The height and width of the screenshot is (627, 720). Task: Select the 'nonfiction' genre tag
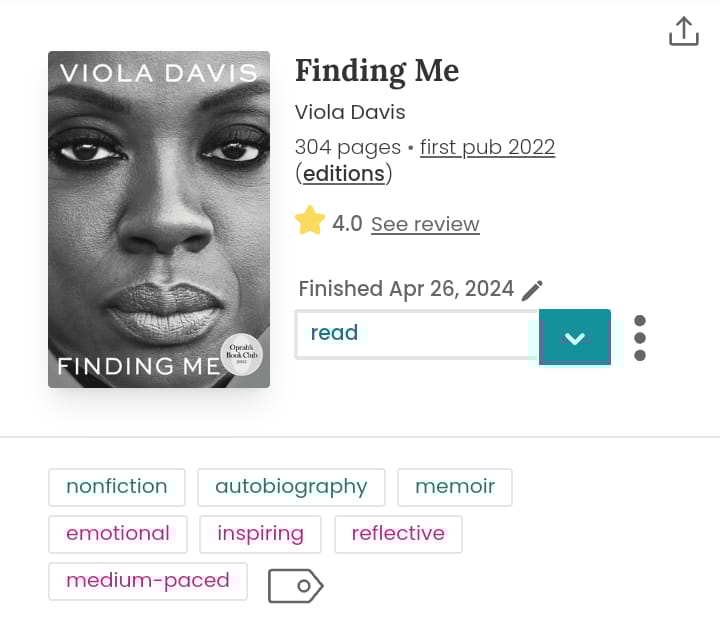click(117, 487)
